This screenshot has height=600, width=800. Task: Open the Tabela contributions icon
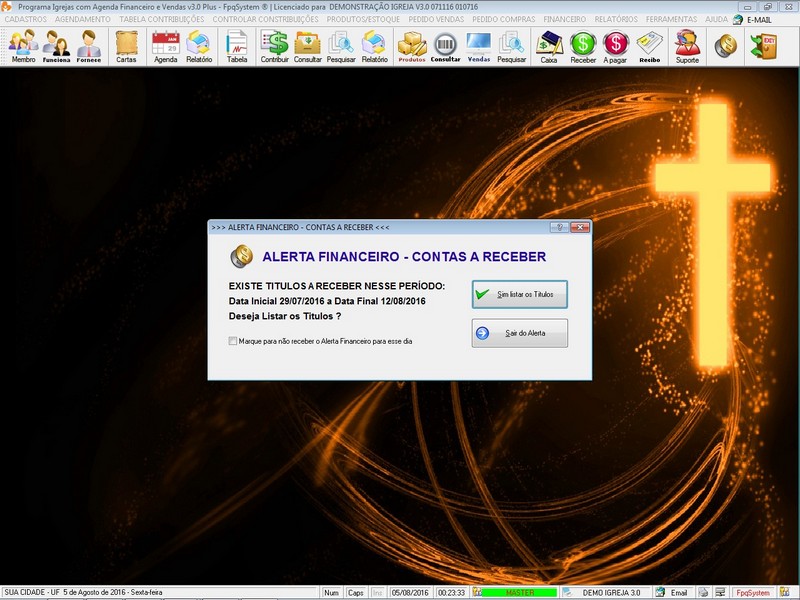click(237, 46)
